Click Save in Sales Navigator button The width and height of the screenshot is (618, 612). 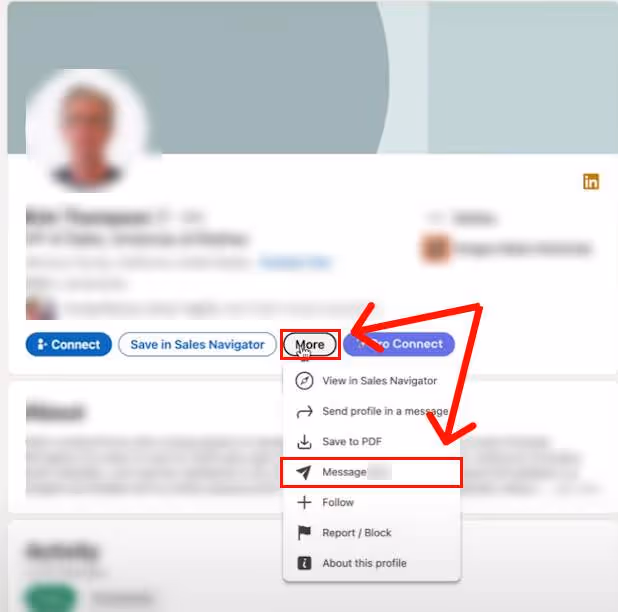197,344
